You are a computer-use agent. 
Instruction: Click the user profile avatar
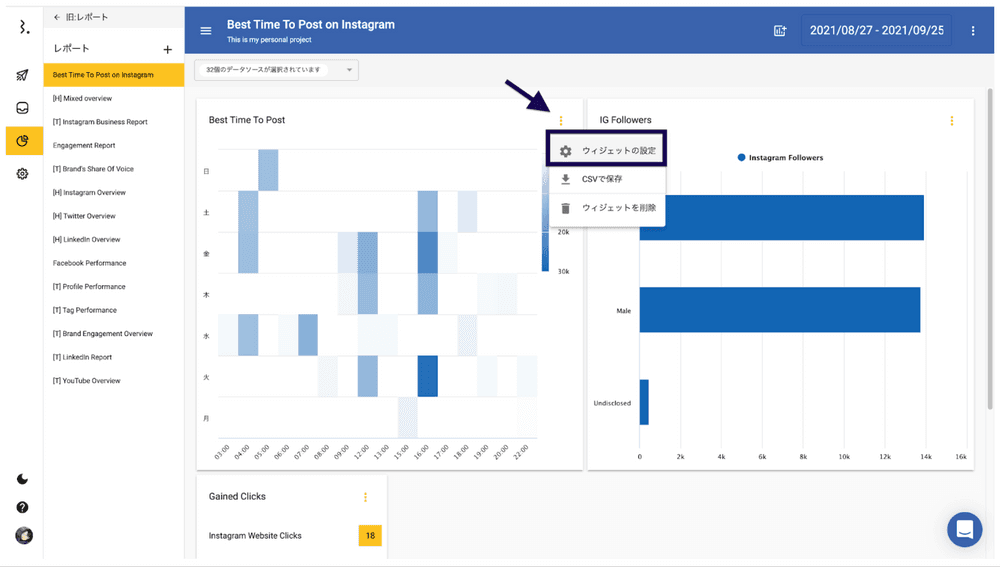(x=23, y=536)
